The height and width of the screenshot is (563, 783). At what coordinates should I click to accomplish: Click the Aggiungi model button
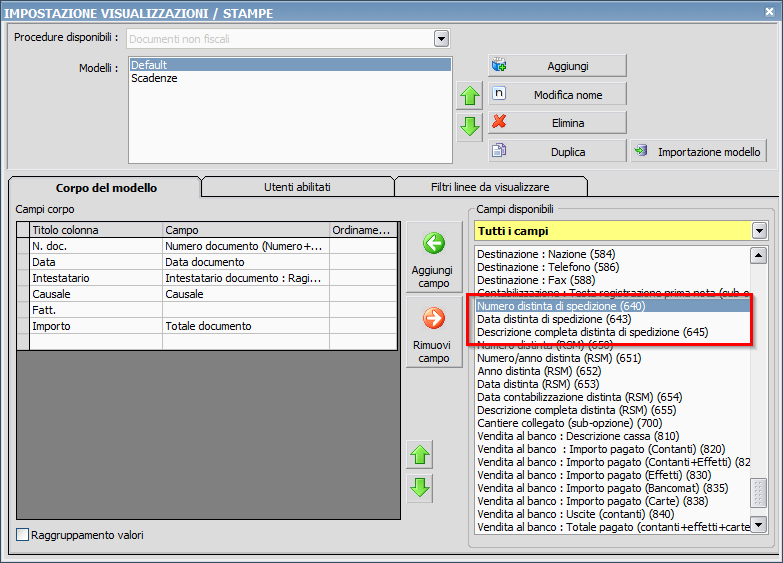point(557,66)
